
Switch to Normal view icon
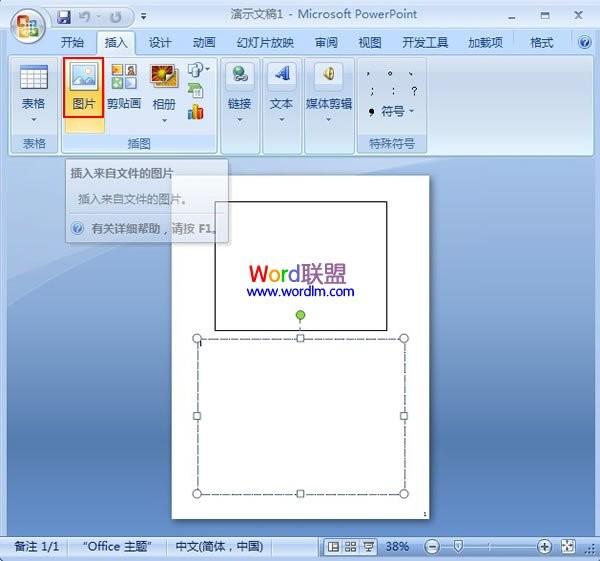333,546
